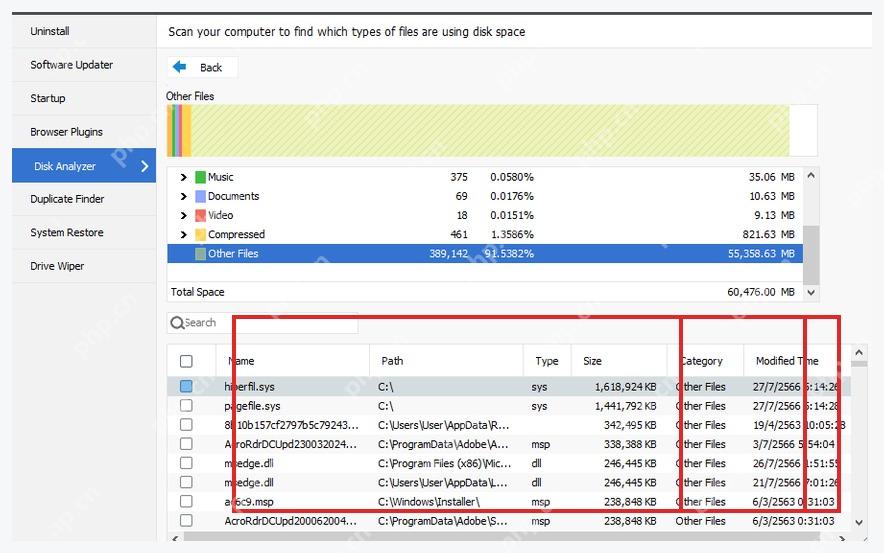Check the msedge.dll Program Files checkbox

186,463
